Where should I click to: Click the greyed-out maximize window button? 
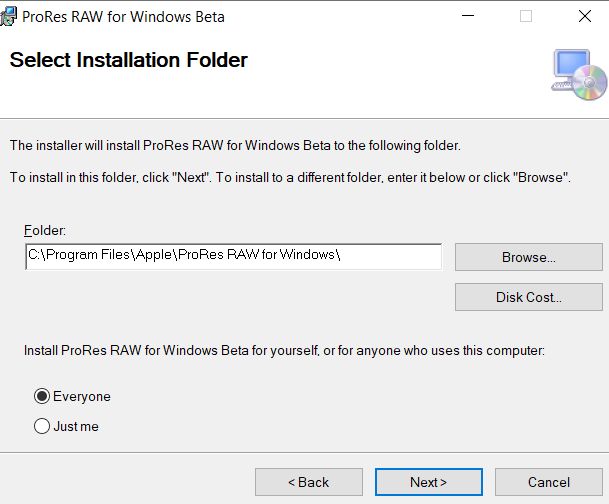click(x=526, y=16)
